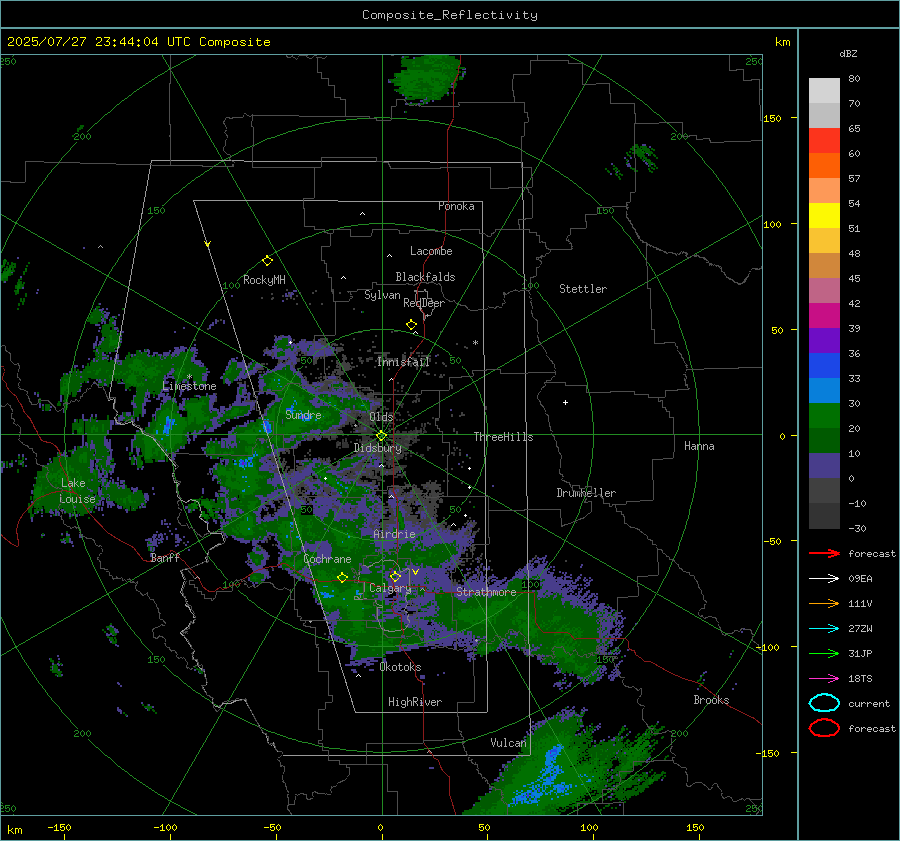Click the RedDeer label

click(424, 303)
